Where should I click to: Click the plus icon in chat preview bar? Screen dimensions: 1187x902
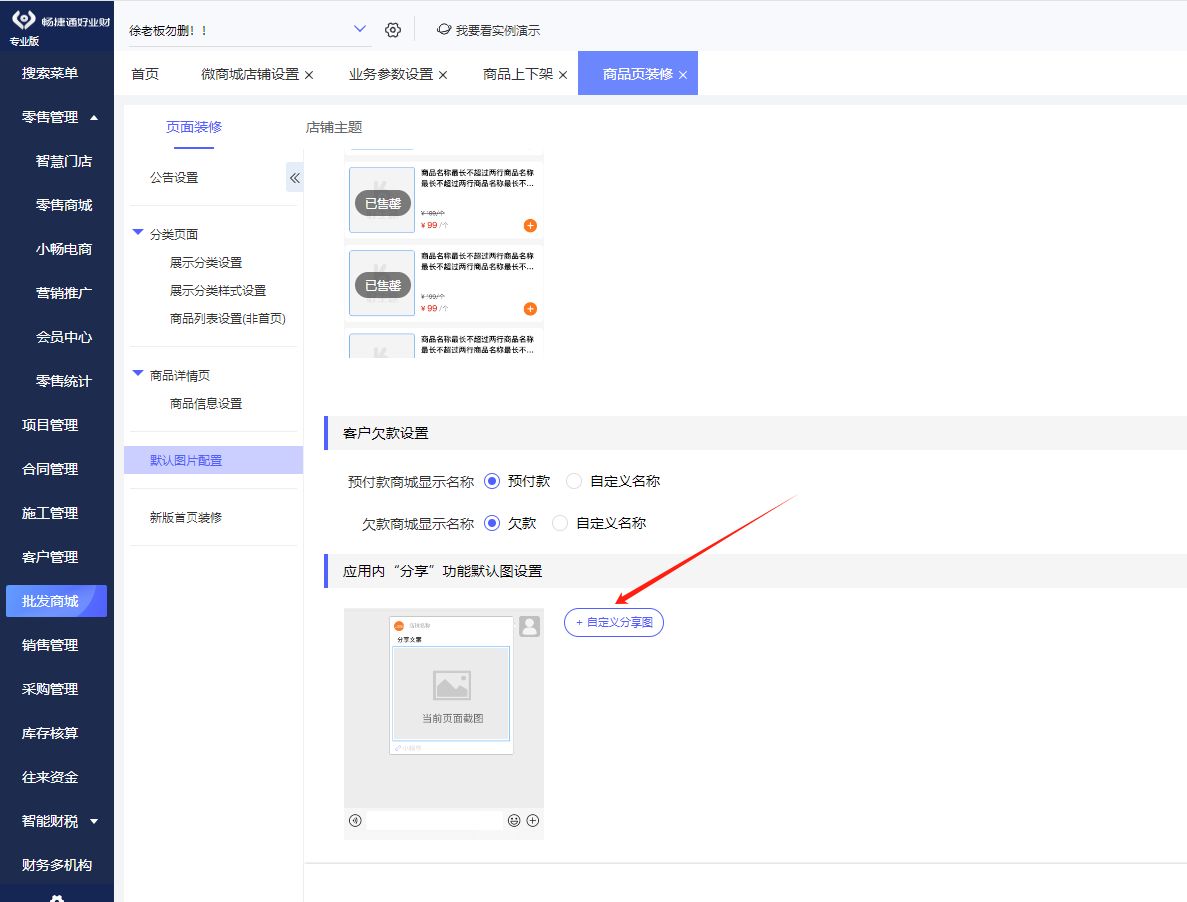[x=533, y=821]
